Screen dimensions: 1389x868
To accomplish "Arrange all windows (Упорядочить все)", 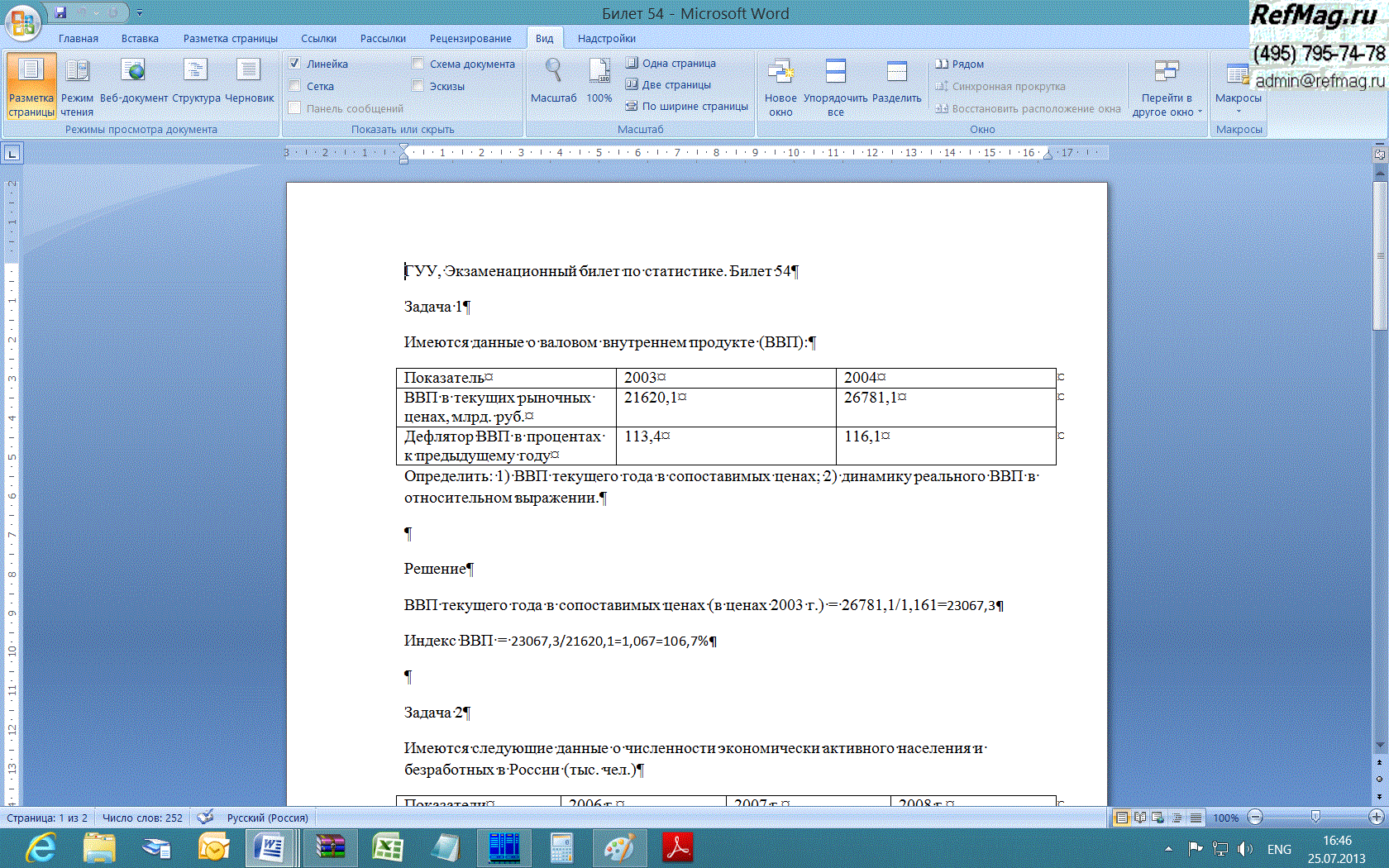I will click(835, 87).
